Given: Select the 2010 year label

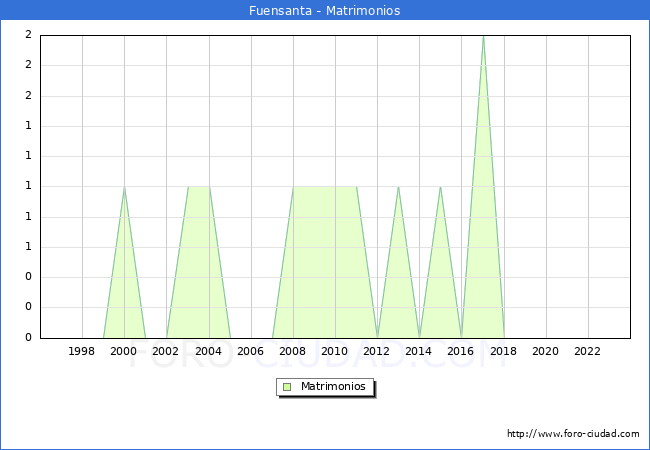Looking at the screenshot, I should click(x=335, y=351).
